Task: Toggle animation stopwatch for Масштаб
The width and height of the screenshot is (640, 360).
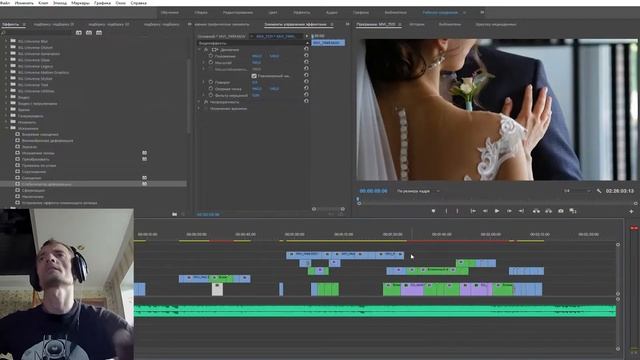Action: (211, 62)
